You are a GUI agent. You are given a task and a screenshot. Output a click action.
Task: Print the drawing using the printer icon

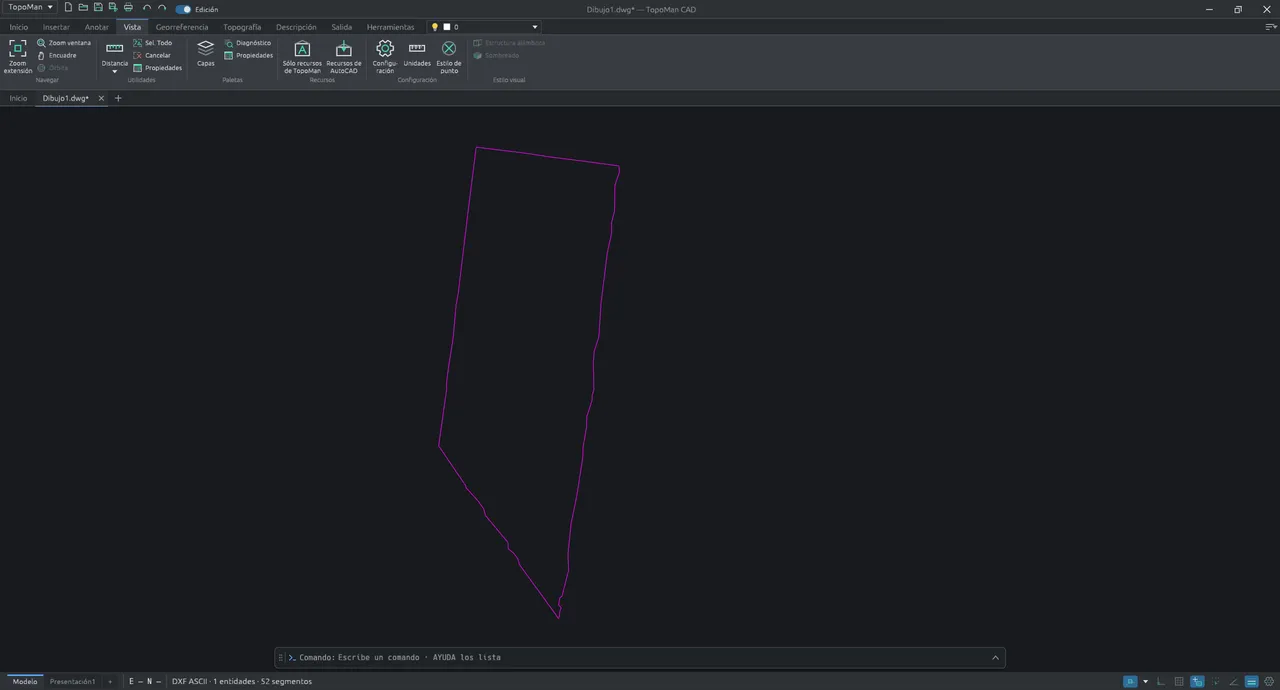click(128, 8)
